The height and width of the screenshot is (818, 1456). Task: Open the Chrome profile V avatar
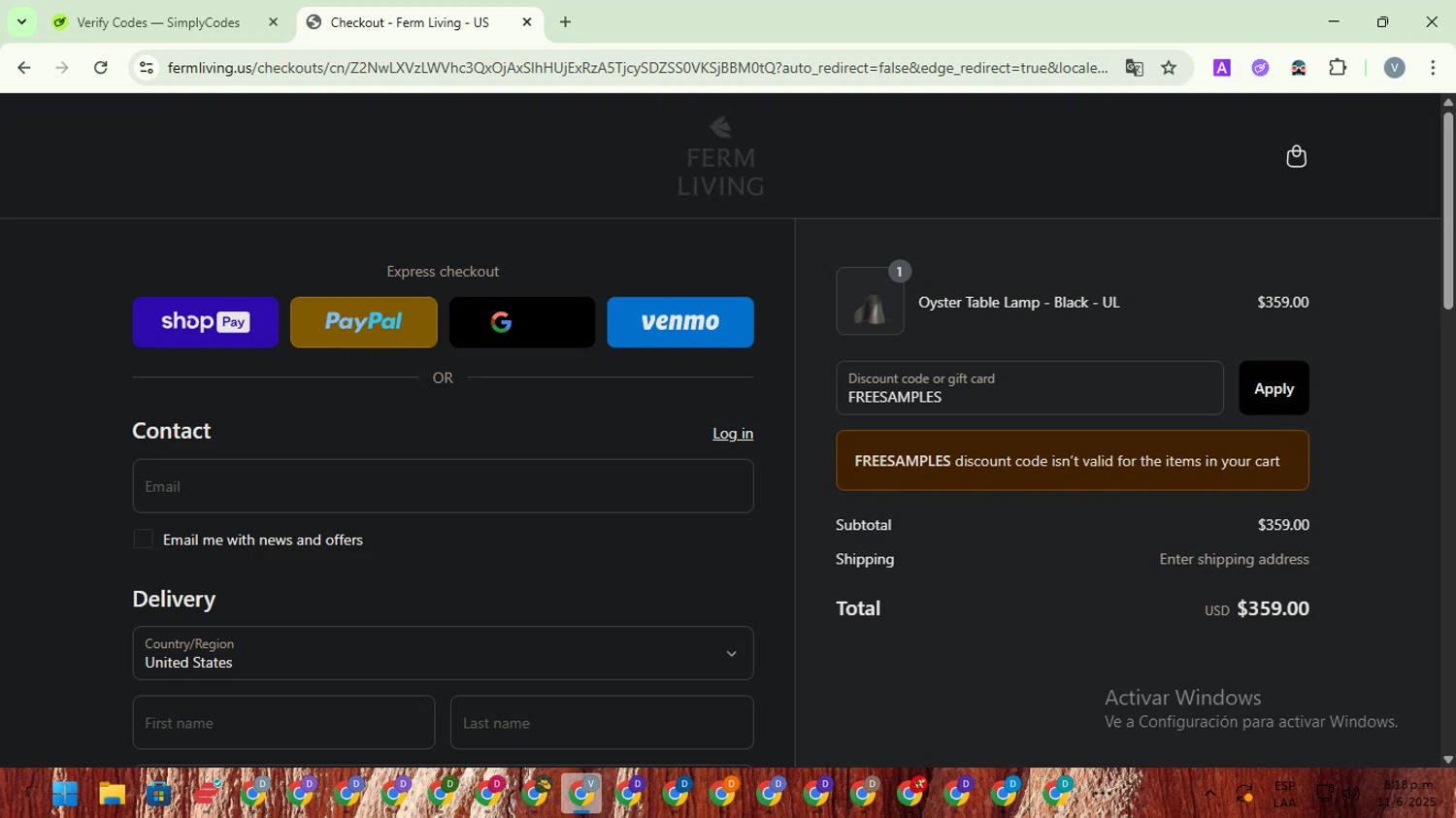tap(1395, 68)
